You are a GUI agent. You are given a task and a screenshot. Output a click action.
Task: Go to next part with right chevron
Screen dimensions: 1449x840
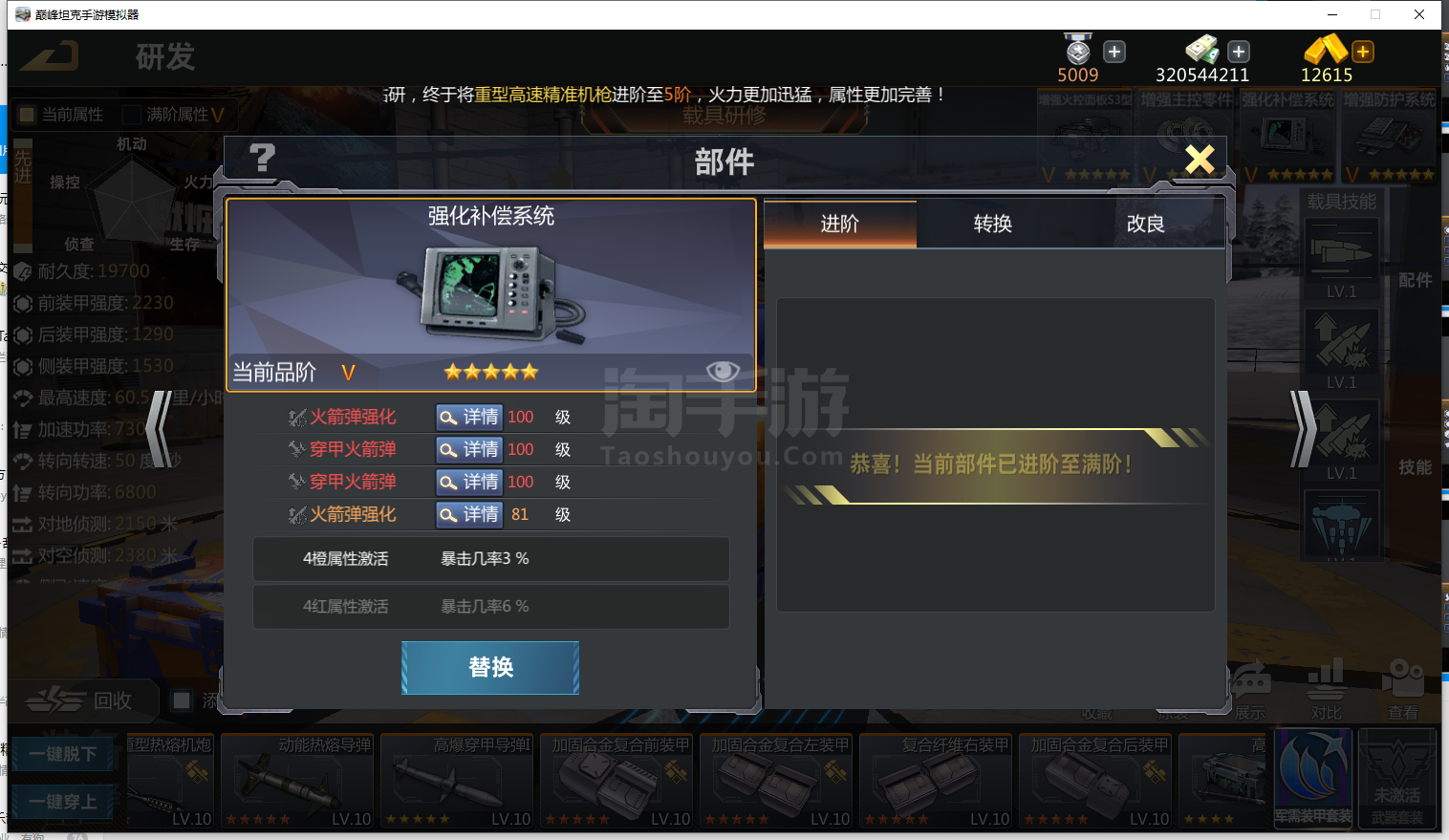pos(1302,429)
